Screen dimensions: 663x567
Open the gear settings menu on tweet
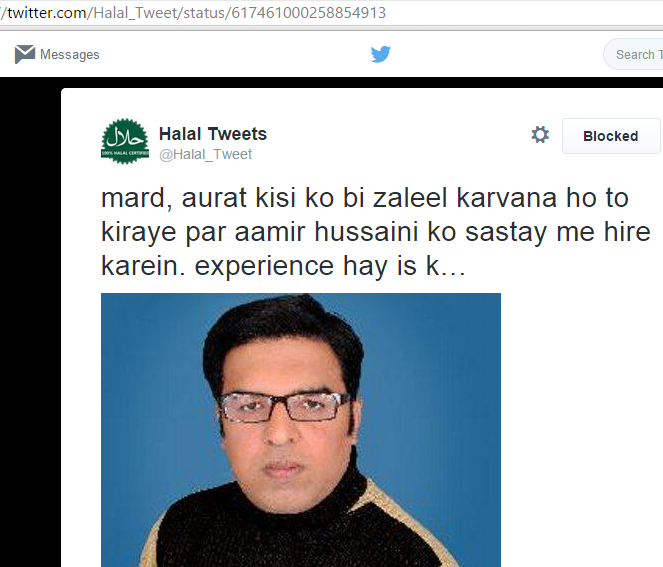click(540, 135)
